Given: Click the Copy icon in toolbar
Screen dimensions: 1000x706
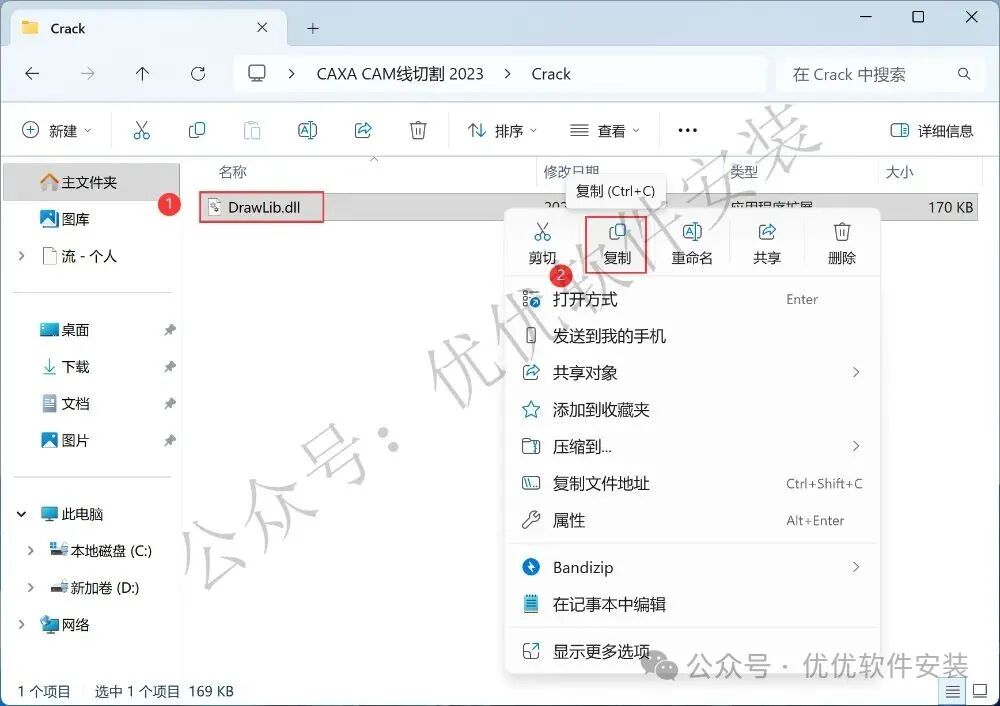Looking at the screenshot, I should tap(197, 131).
